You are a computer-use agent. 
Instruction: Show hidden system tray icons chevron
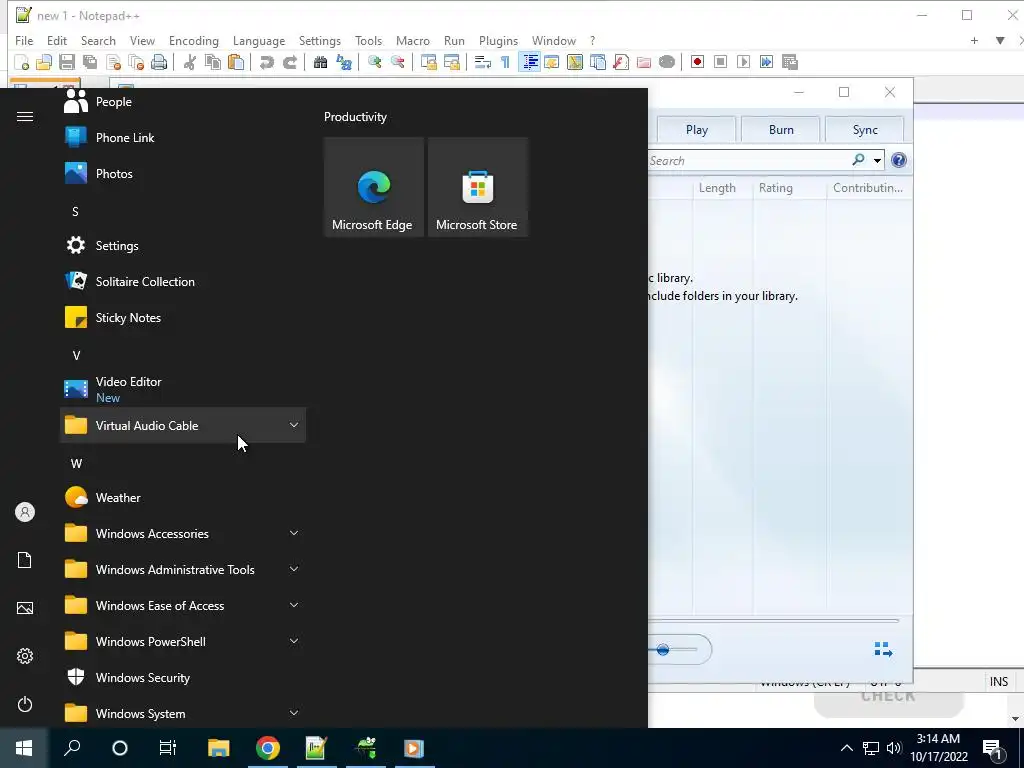point(846,748)
